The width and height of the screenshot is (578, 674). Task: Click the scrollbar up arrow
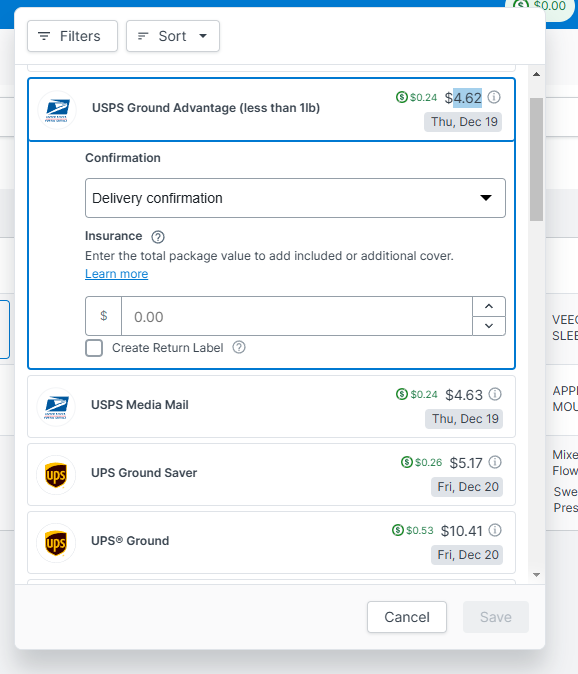tap(536, 74)
